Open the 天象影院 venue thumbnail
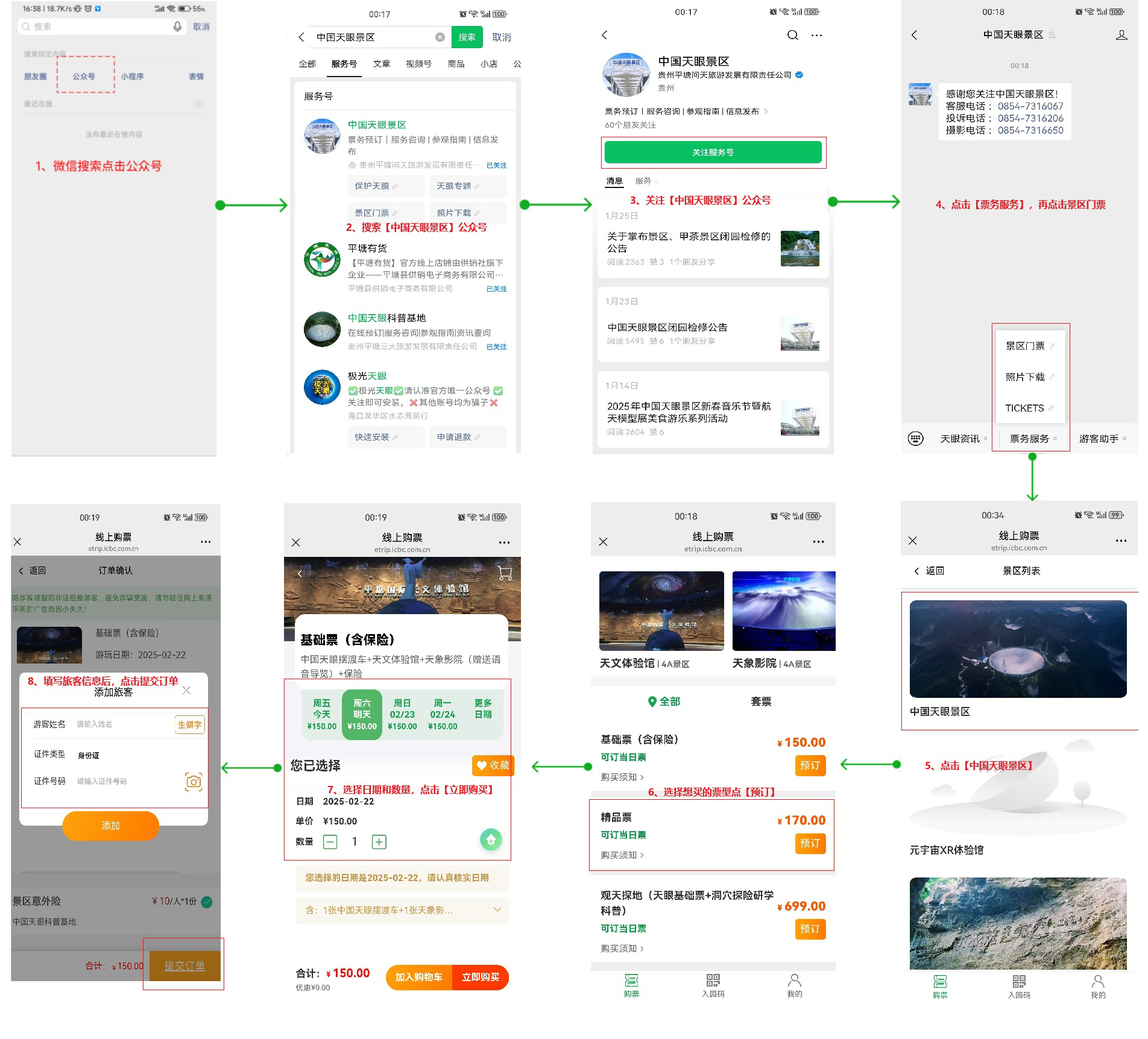The height and width of the screenshot is (1039, 1148). 784,611
